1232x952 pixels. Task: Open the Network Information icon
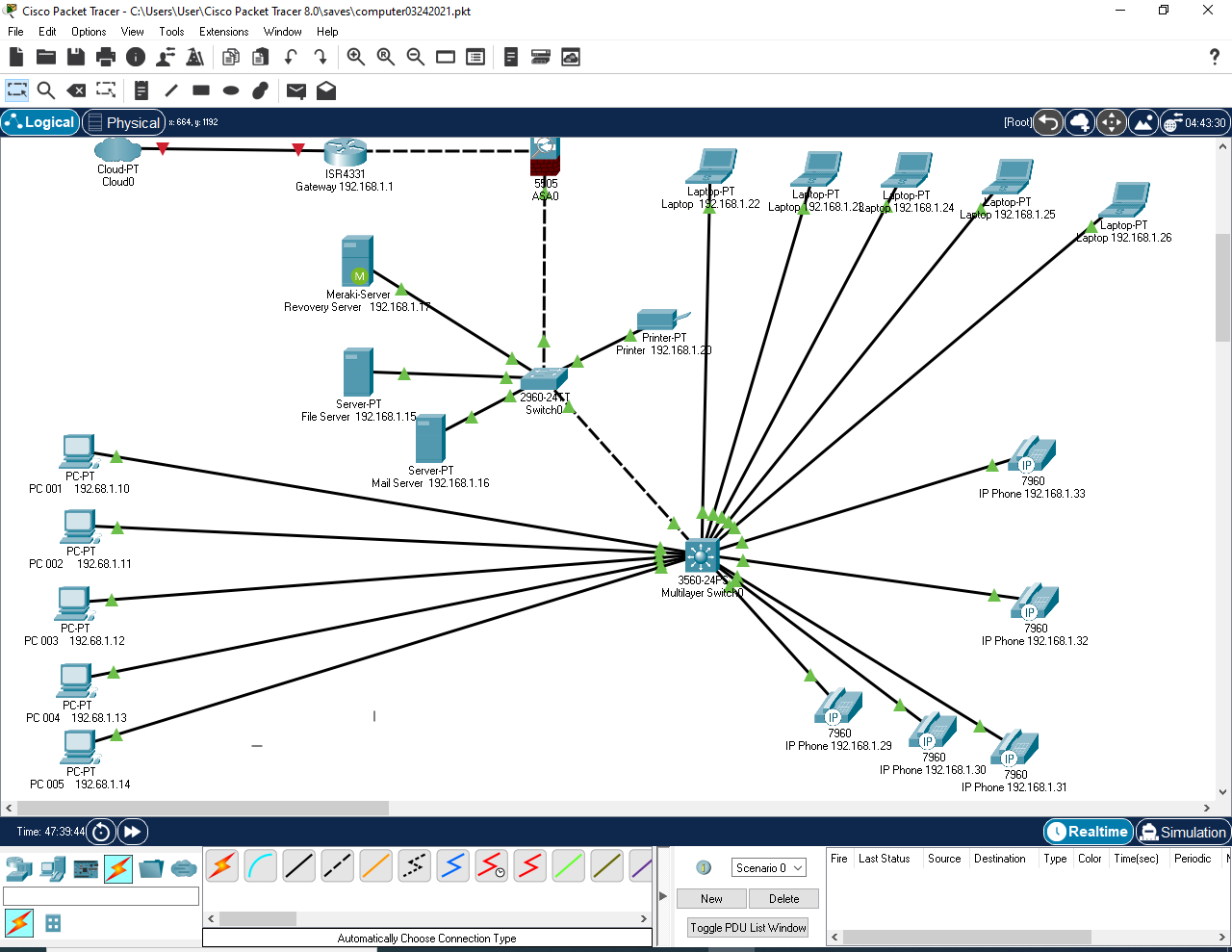[x=136, y=58]
